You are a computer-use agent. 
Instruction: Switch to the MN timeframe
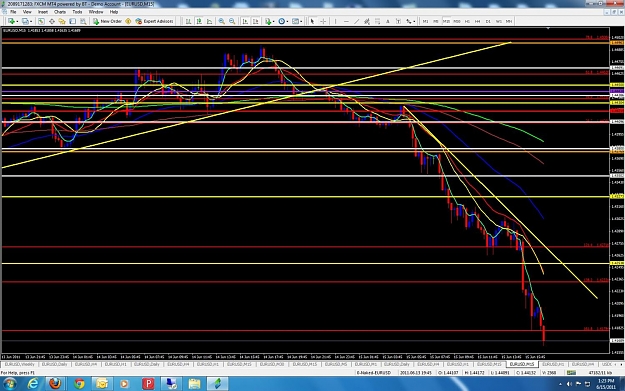[509, 21]
